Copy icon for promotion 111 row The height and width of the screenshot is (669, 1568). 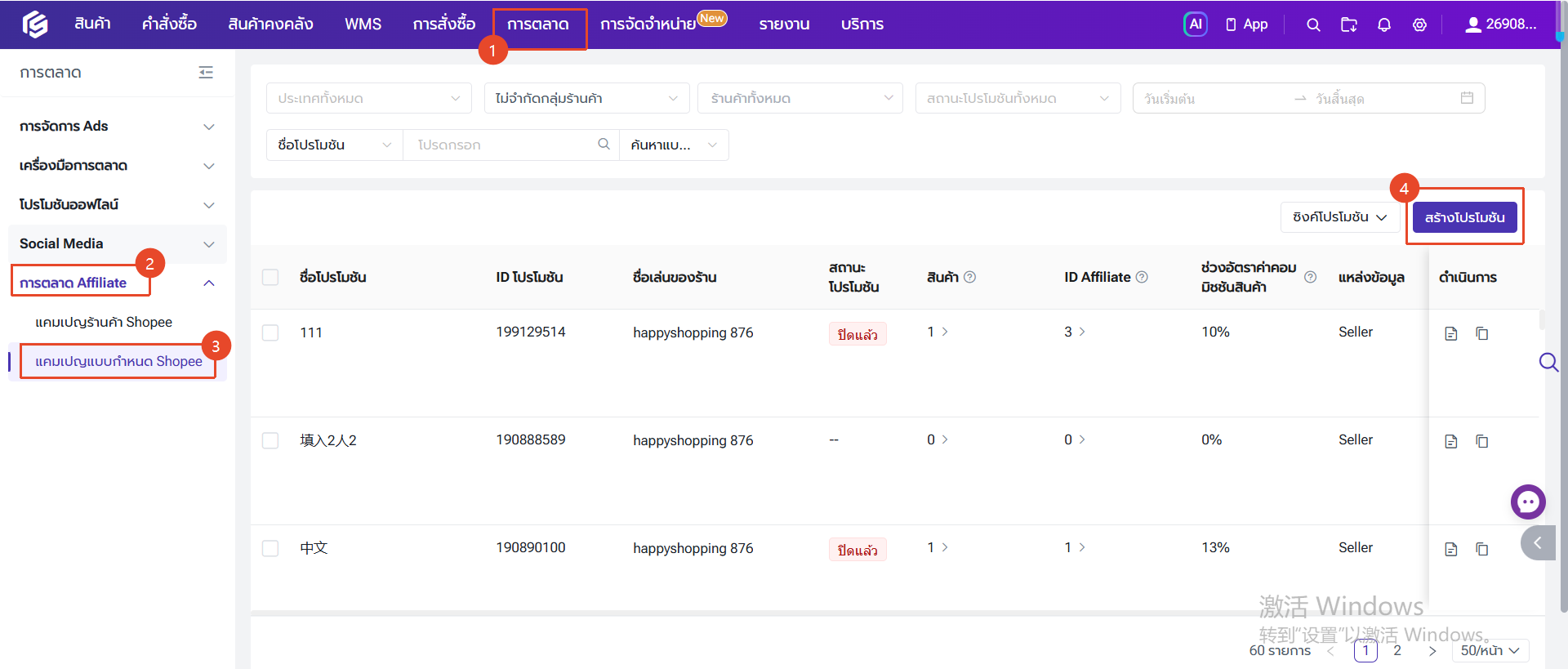click(1482, 333)
